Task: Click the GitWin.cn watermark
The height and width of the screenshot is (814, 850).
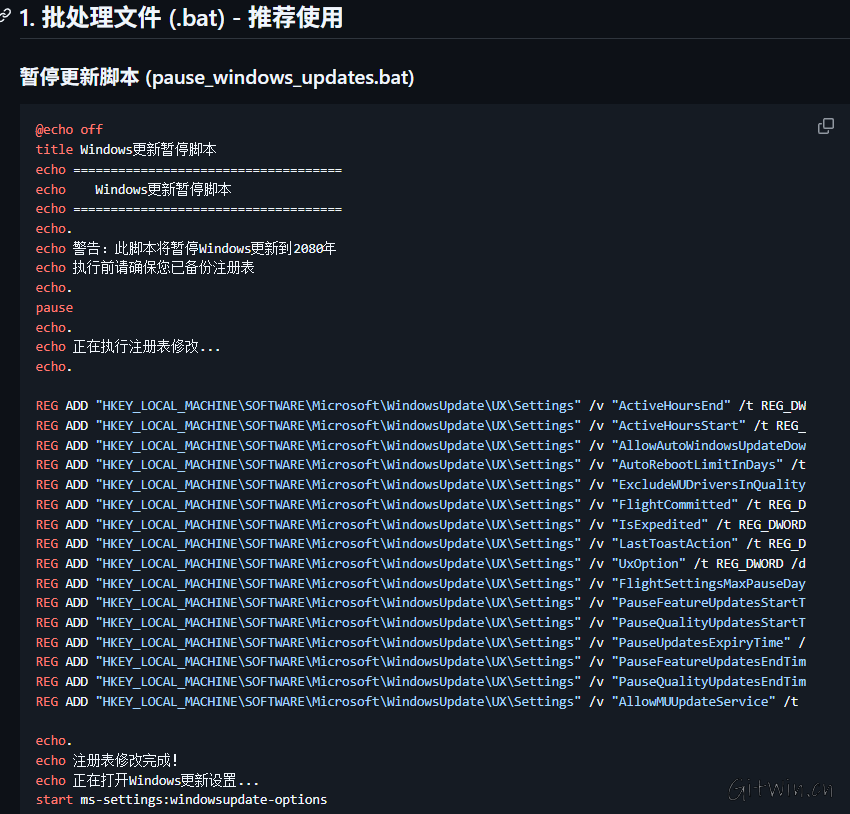Action: pos(781,790)
